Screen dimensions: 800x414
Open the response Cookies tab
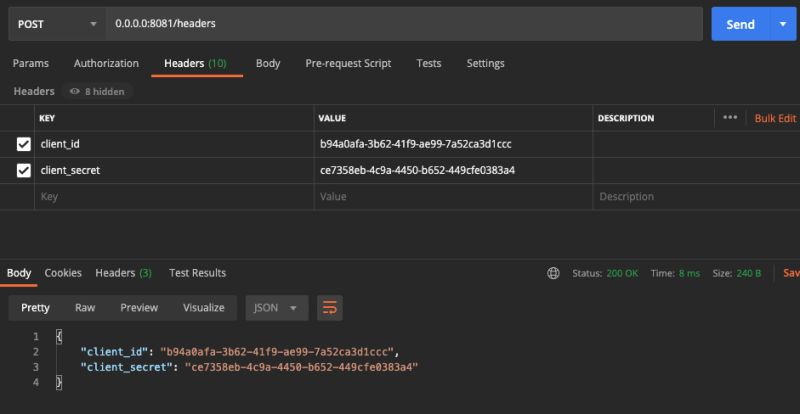click(63, 273)
